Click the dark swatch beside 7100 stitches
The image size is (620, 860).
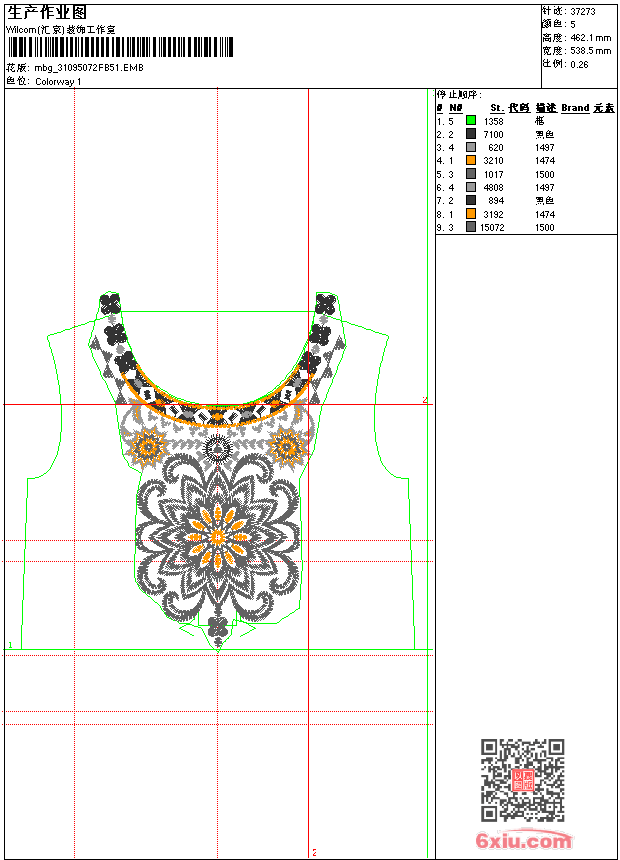tap(471, 133)
